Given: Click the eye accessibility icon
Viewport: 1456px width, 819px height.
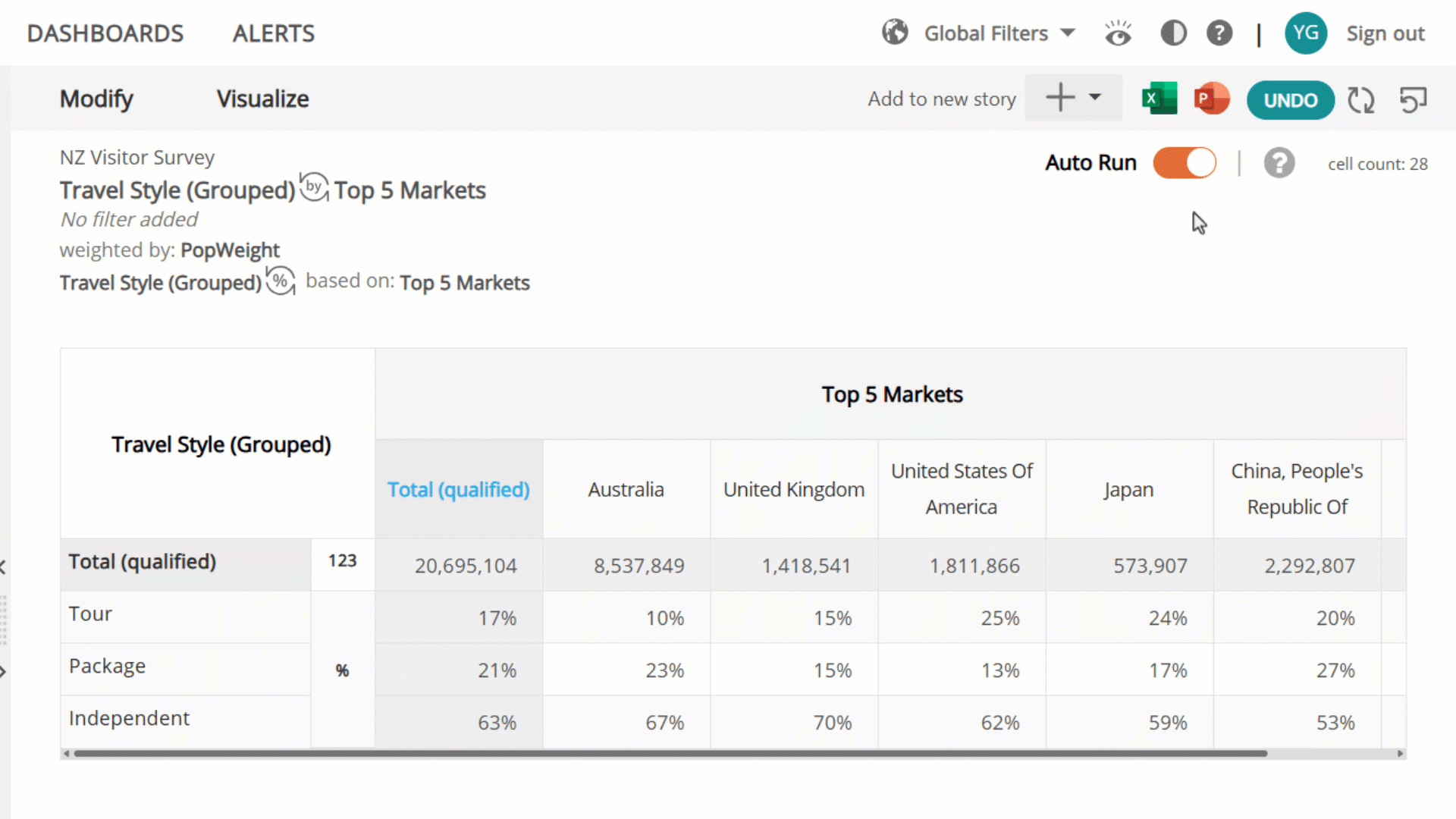Looking at the screenshot, I should tap(1118, 33).
